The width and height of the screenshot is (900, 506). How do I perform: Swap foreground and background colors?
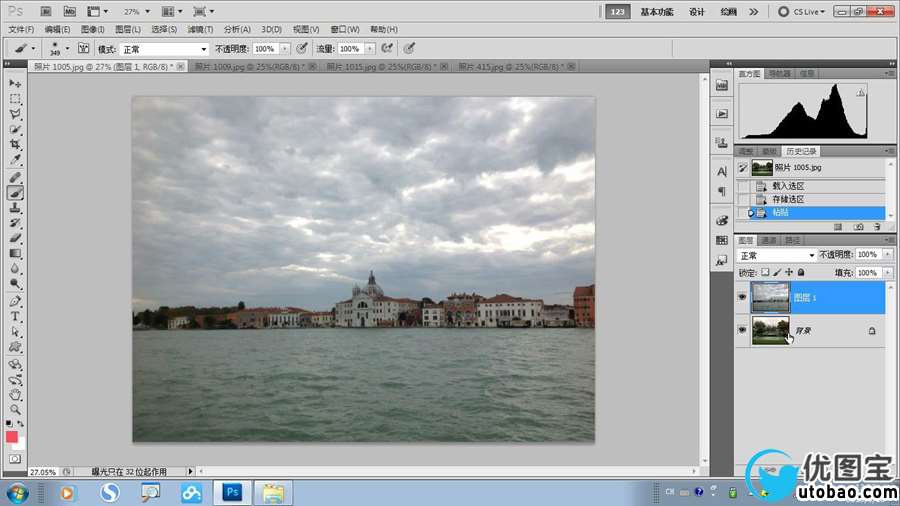(x=21, y=423)
